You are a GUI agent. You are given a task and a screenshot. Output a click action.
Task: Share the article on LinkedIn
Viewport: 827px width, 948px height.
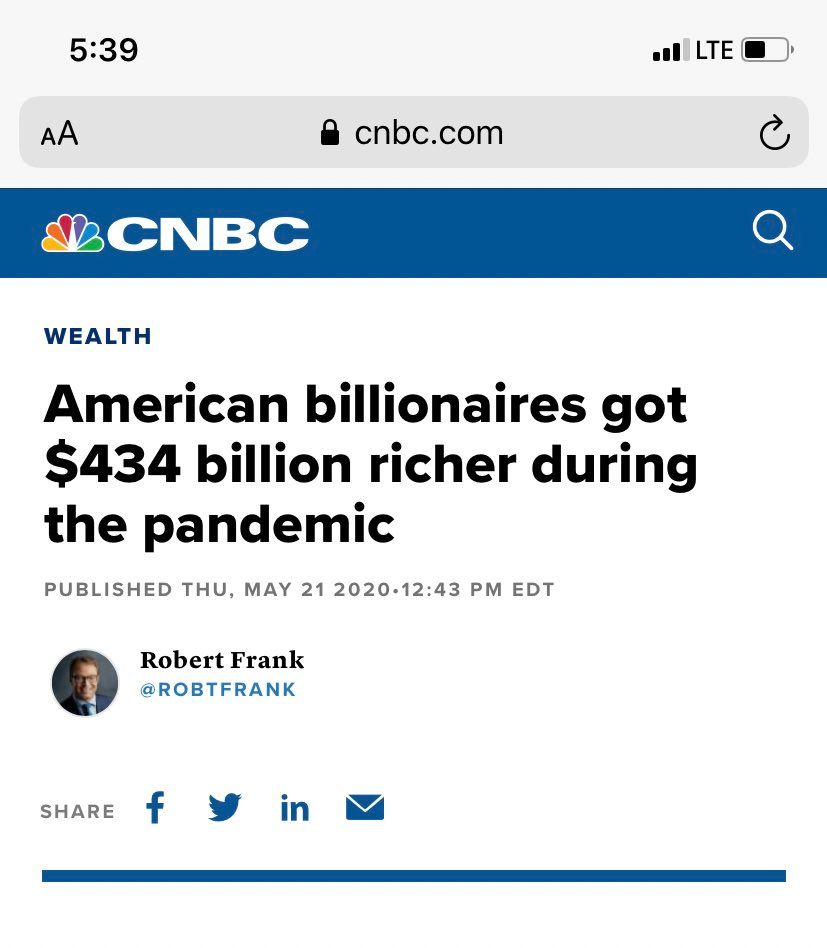coord(295,808)
